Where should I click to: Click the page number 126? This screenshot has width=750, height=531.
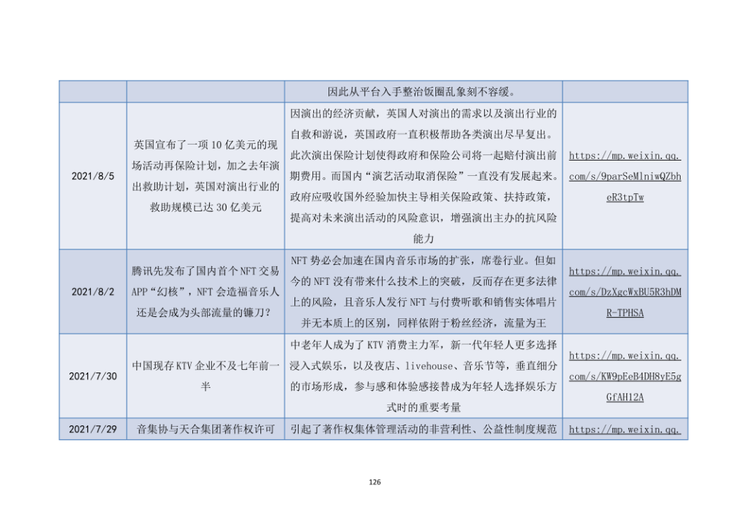click(375, 482)
